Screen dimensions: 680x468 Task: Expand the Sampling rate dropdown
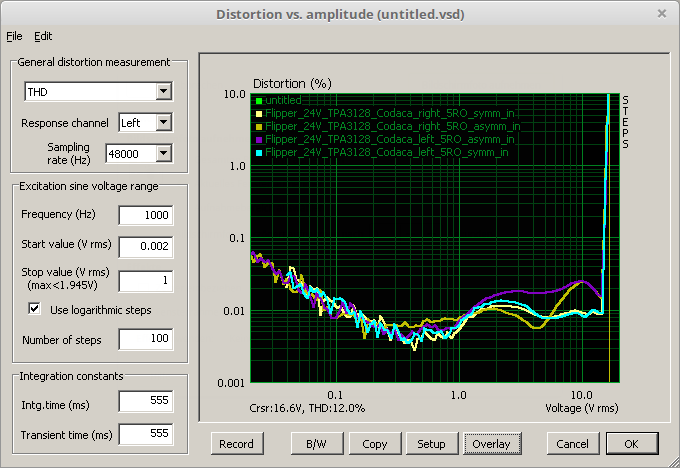(x=164, y=153)
